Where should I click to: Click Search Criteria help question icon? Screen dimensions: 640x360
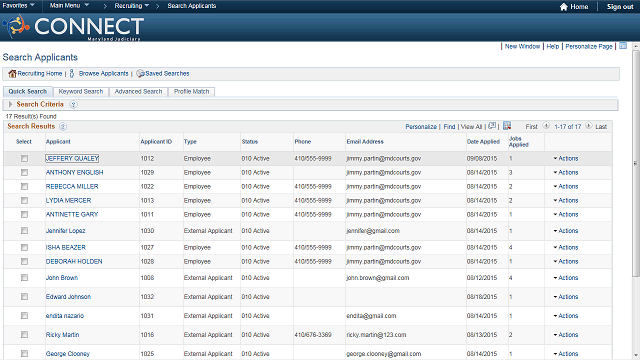tap(73, 104)
